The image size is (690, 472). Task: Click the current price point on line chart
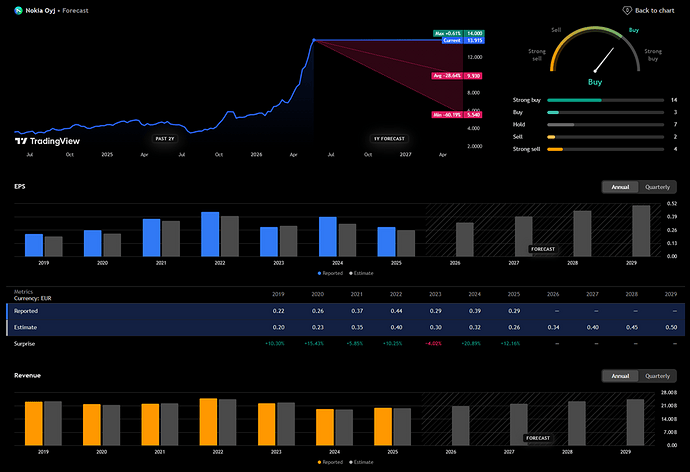[x=314, y=40]
